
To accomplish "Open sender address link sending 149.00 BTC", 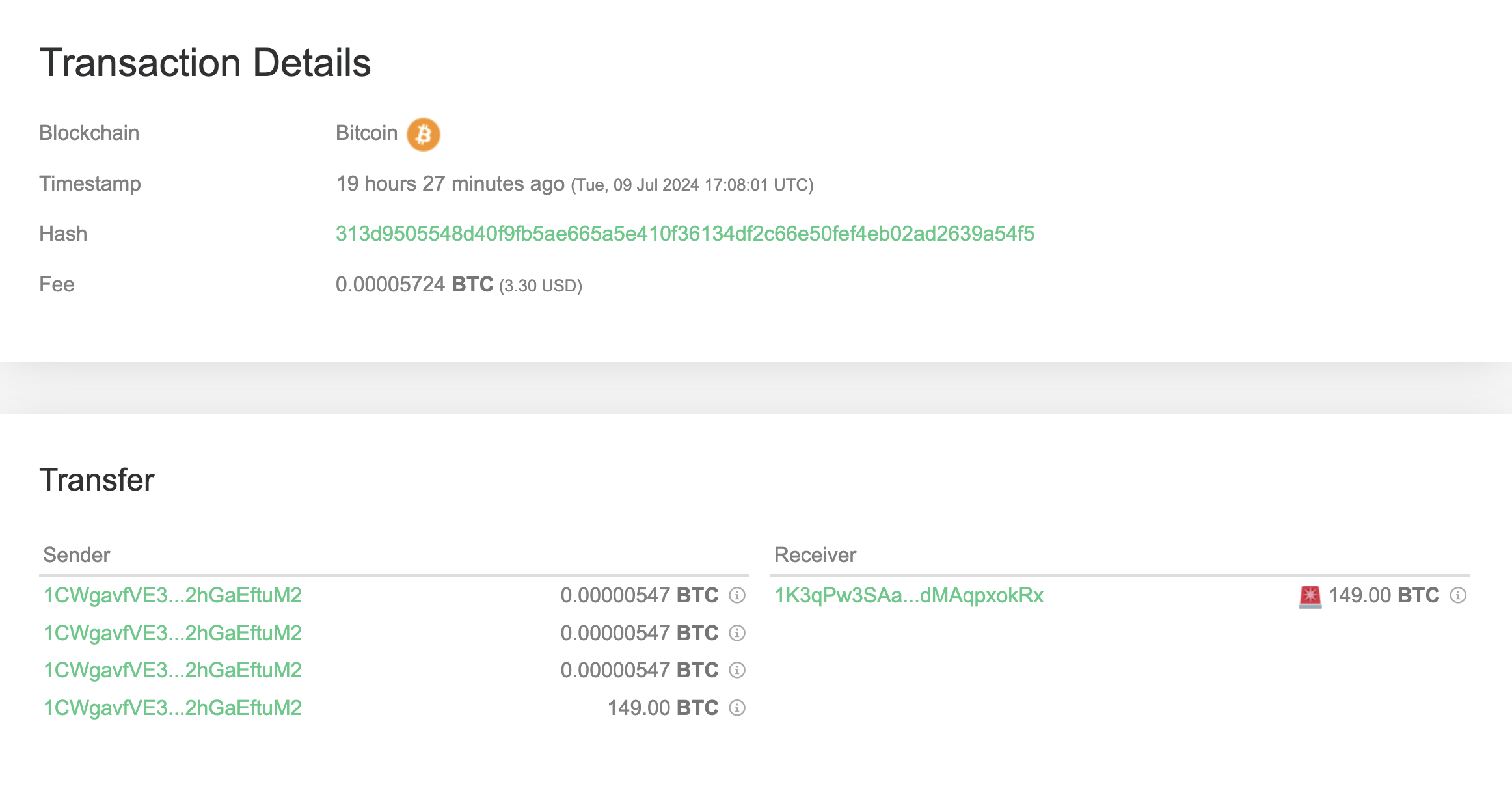I will pyautogui.click(x=172, y=708).
